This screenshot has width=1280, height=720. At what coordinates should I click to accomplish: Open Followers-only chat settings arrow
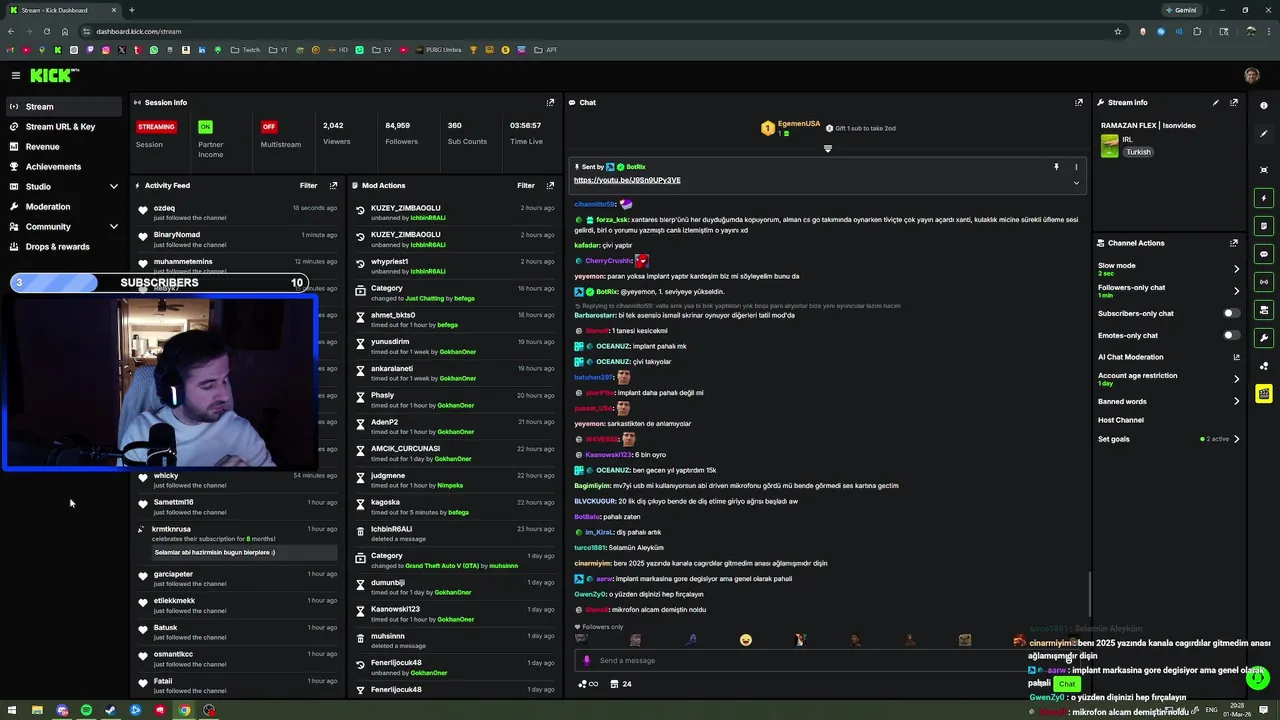click(x=1236, y=291)
